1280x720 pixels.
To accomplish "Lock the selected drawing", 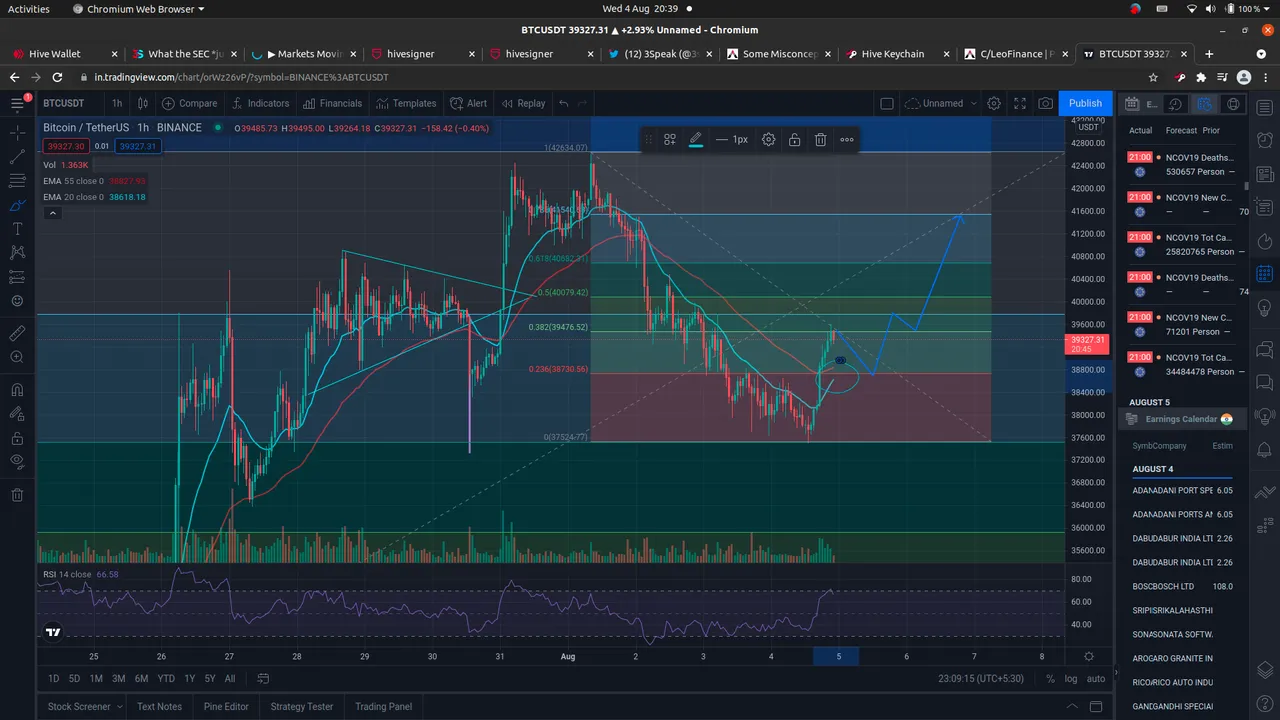I will [794, 140].
